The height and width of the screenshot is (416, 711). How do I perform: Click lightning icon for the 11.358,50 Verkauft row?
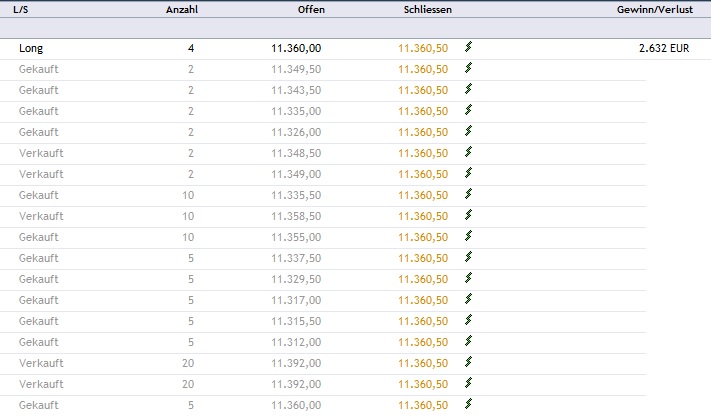pyautogui.click(x=468, y=215)
